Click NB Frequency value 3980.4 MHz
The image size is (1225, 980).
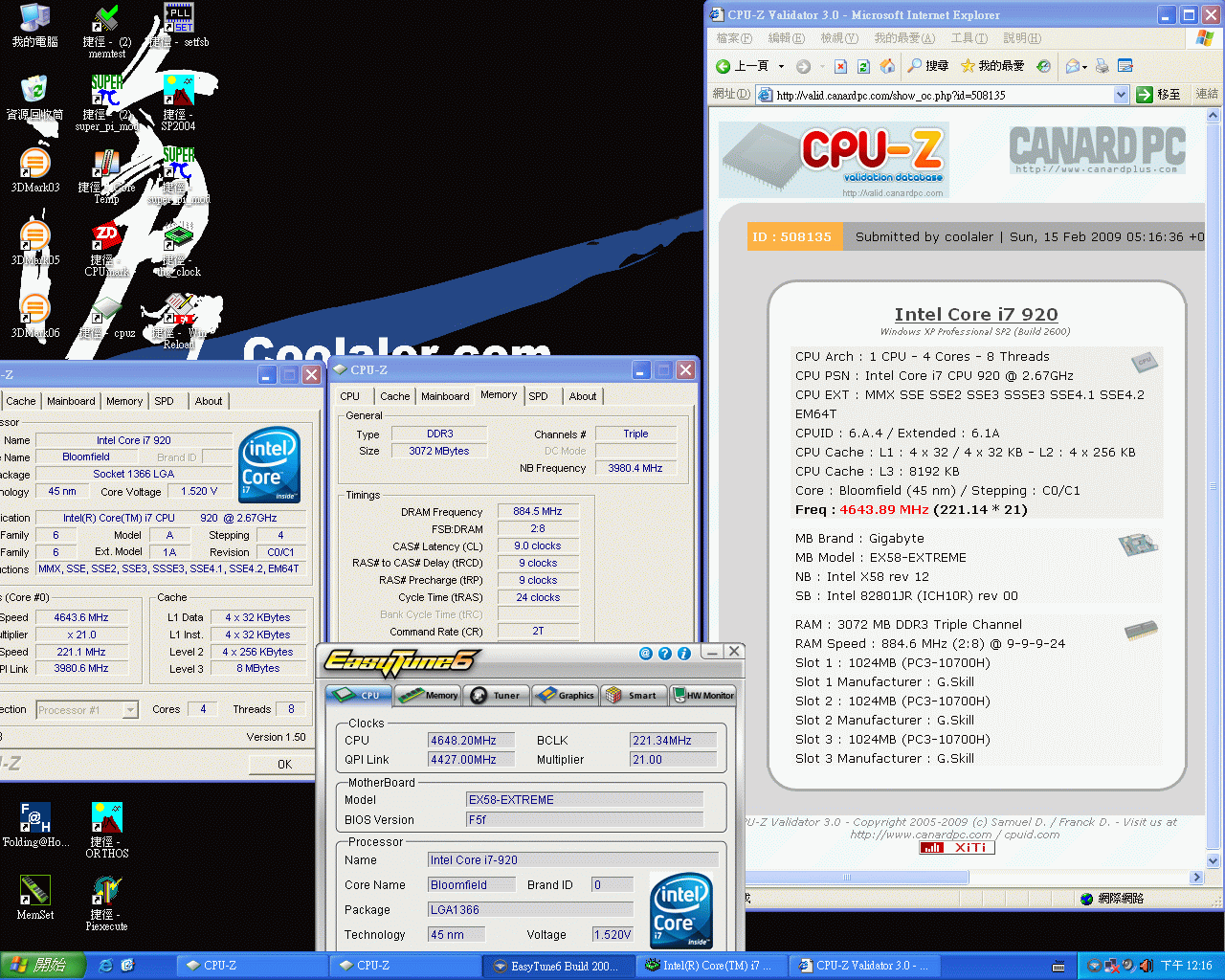[x=635, y=468]
